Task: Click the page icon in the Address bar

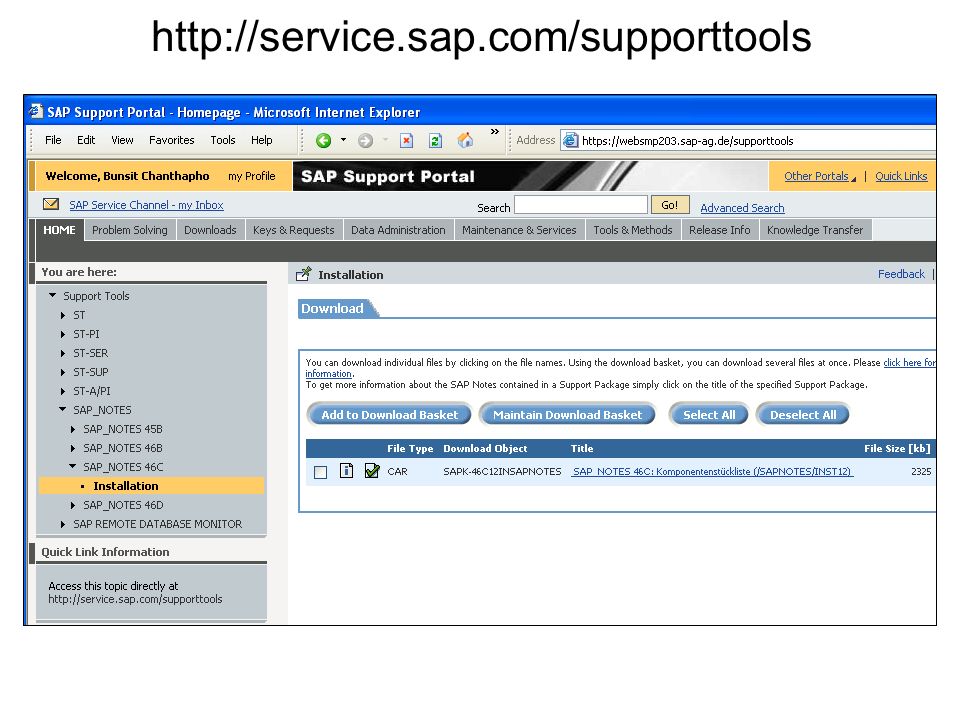Action: click(571, 140)
